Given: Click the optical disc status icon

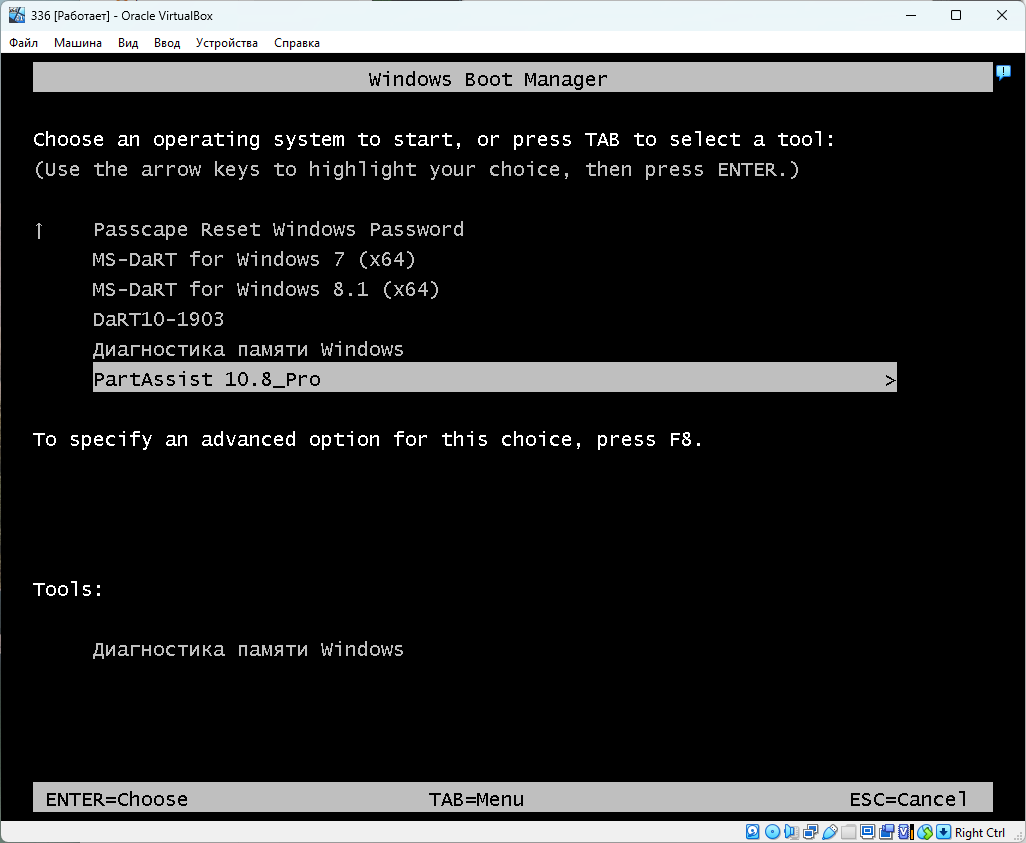Looking at the screenshot, I should (773, 832).
